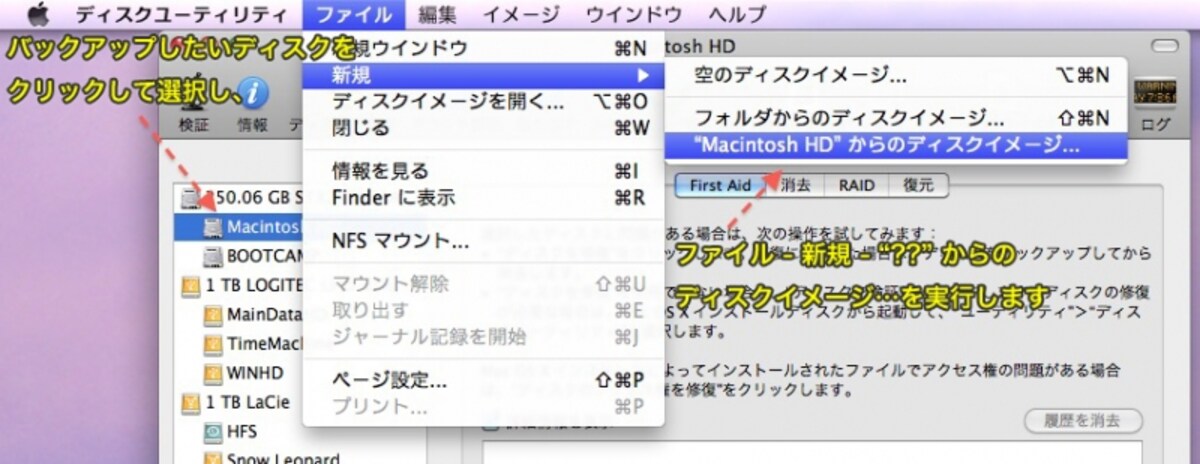Choose ディスクイメージを開く… from File menu
The image size is (1200, 464).
pyautogui.click(x=483, y=101)
